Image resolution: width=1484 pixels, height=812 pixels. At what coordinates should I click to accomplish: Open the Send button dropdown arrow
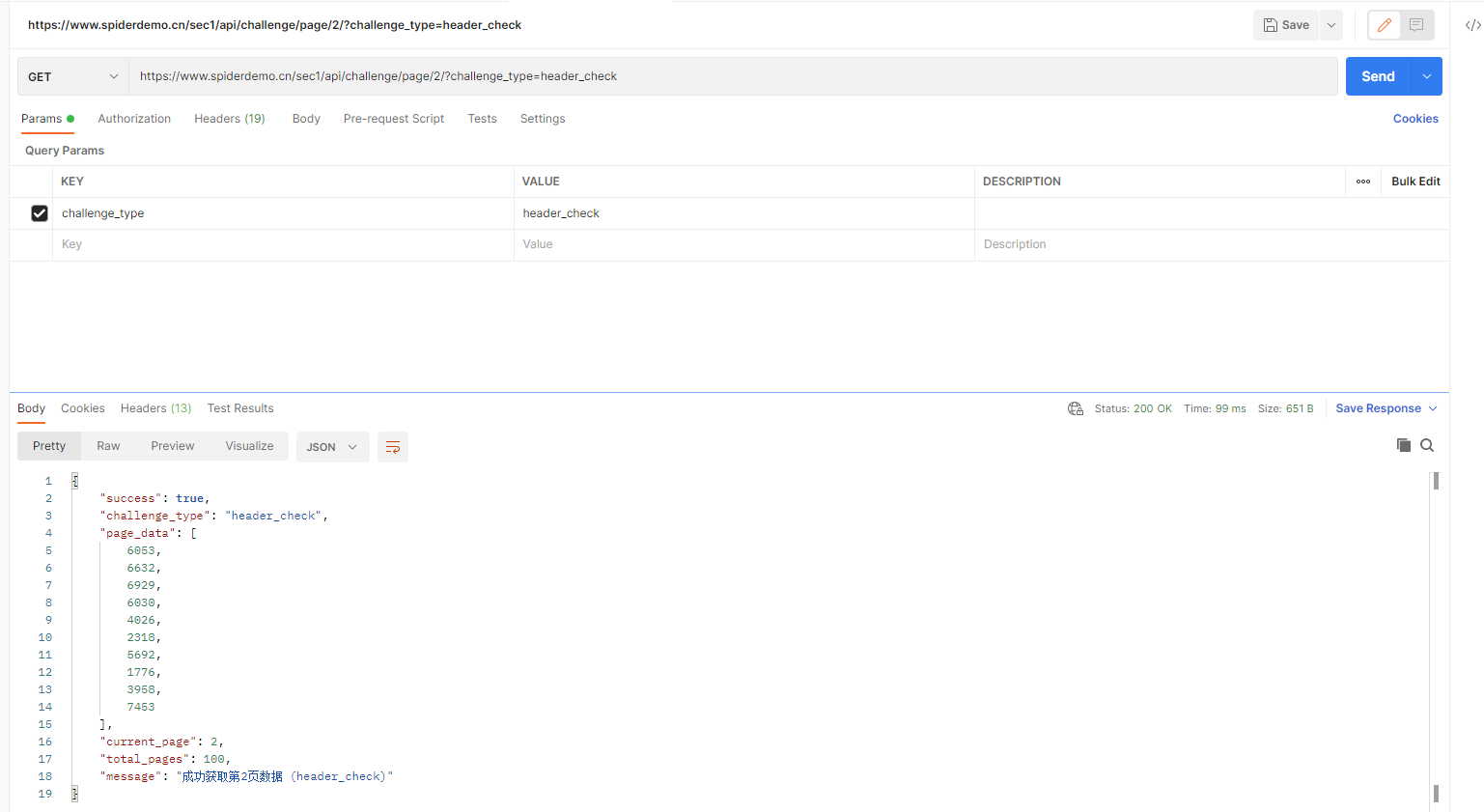[x=1427, y=76]
